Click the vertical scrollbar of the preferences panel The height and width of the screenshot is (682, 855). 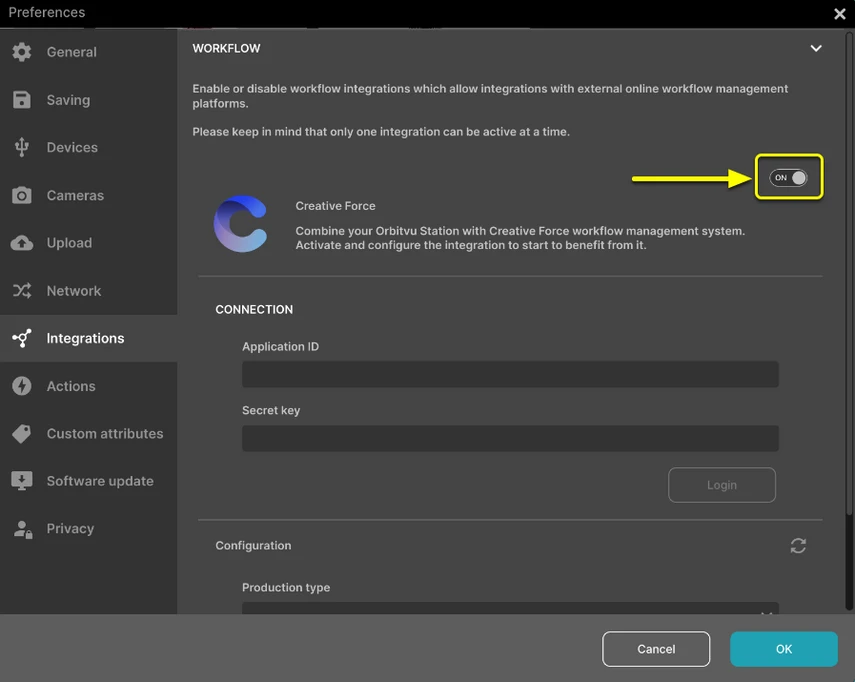point(849,273)
